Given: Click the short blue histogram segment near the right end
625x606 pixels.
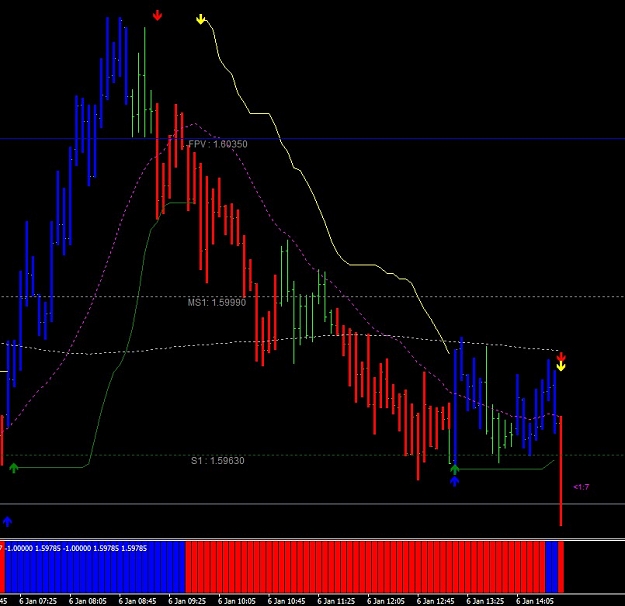Looking at the screenshot, I should point(551,567).
